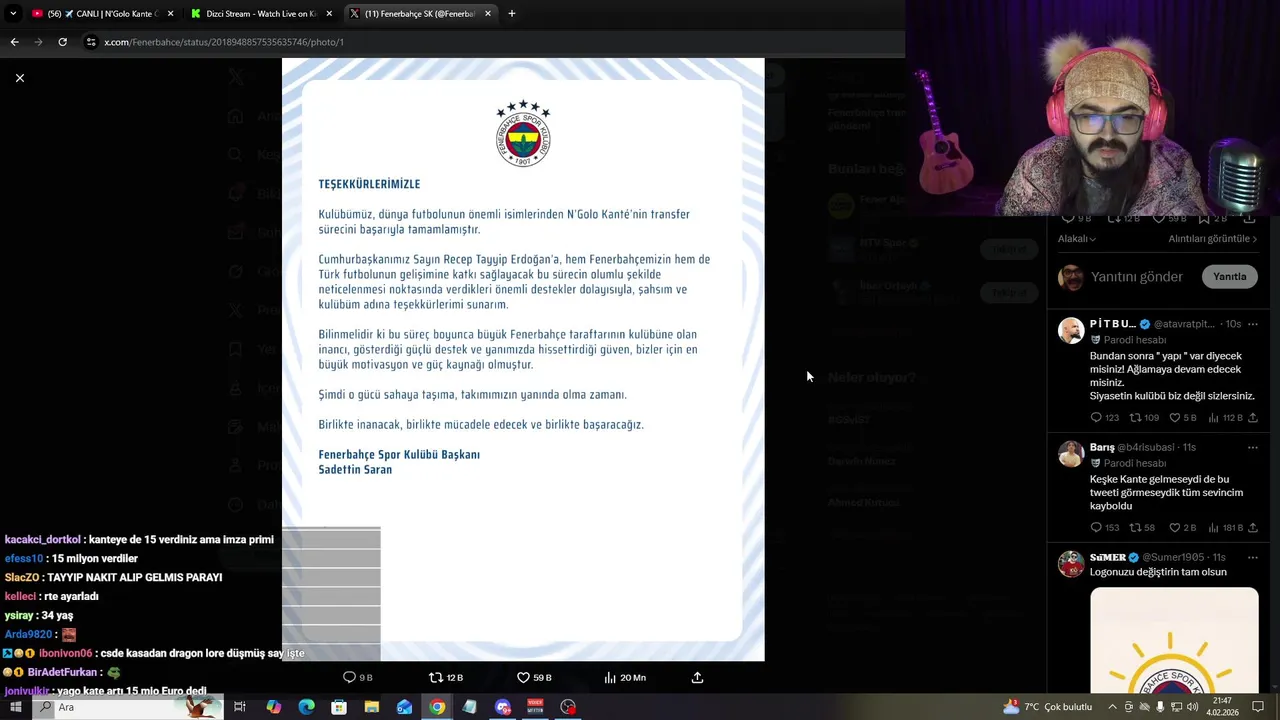Viewport: 1280px width, 720px height.
Task: Open the tab search dropdown arrow
Action: click(13, 14)
